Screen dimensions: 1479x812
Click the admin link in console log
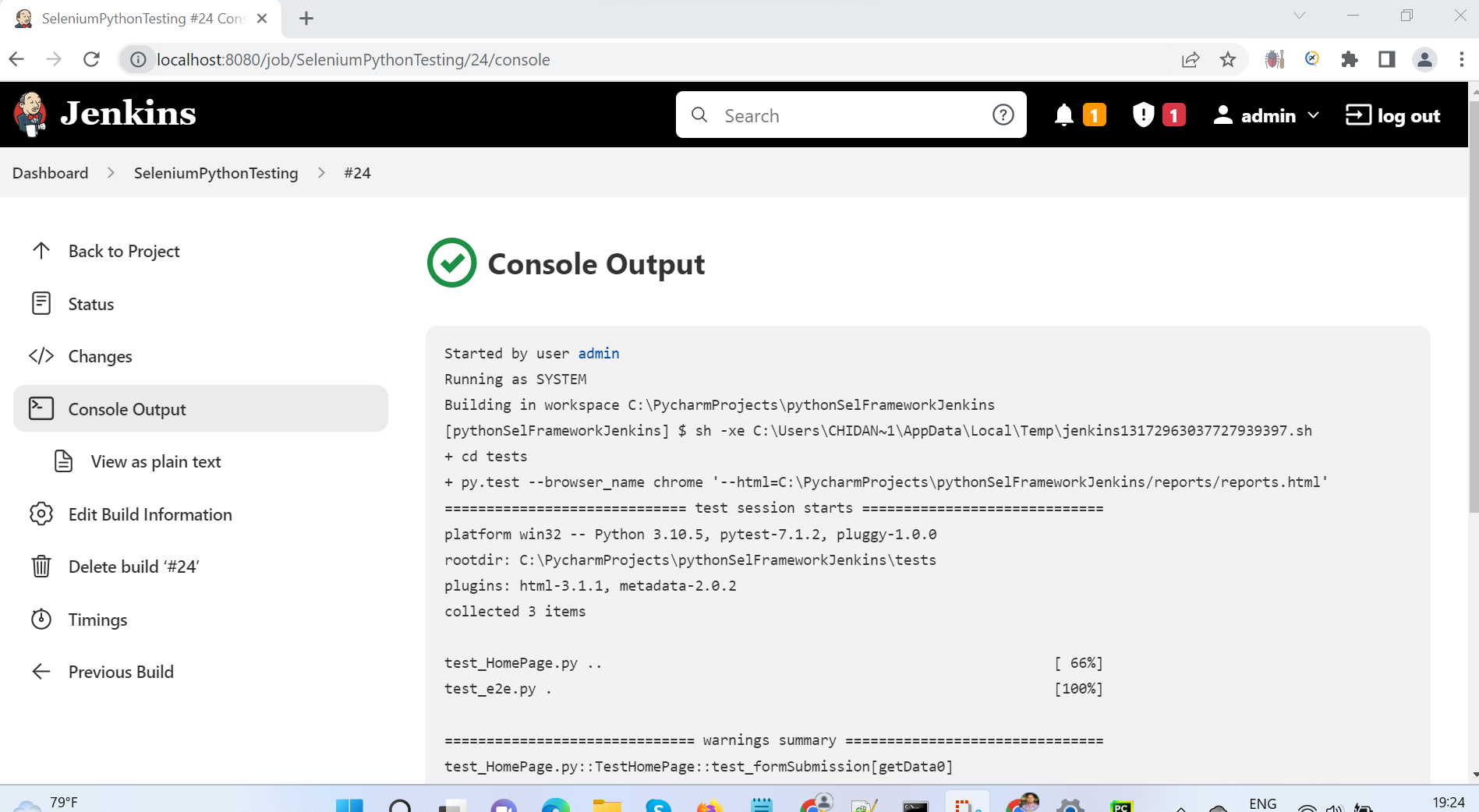[x=598, y=353]
